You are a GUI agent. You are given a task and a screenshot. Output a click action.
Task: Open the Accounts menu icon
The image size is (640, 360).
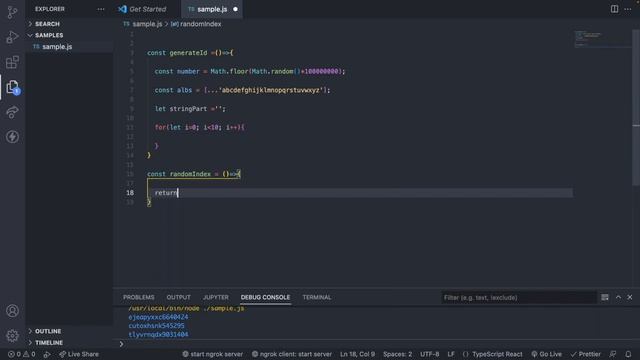pyautogui.click(x=12, y=311)
